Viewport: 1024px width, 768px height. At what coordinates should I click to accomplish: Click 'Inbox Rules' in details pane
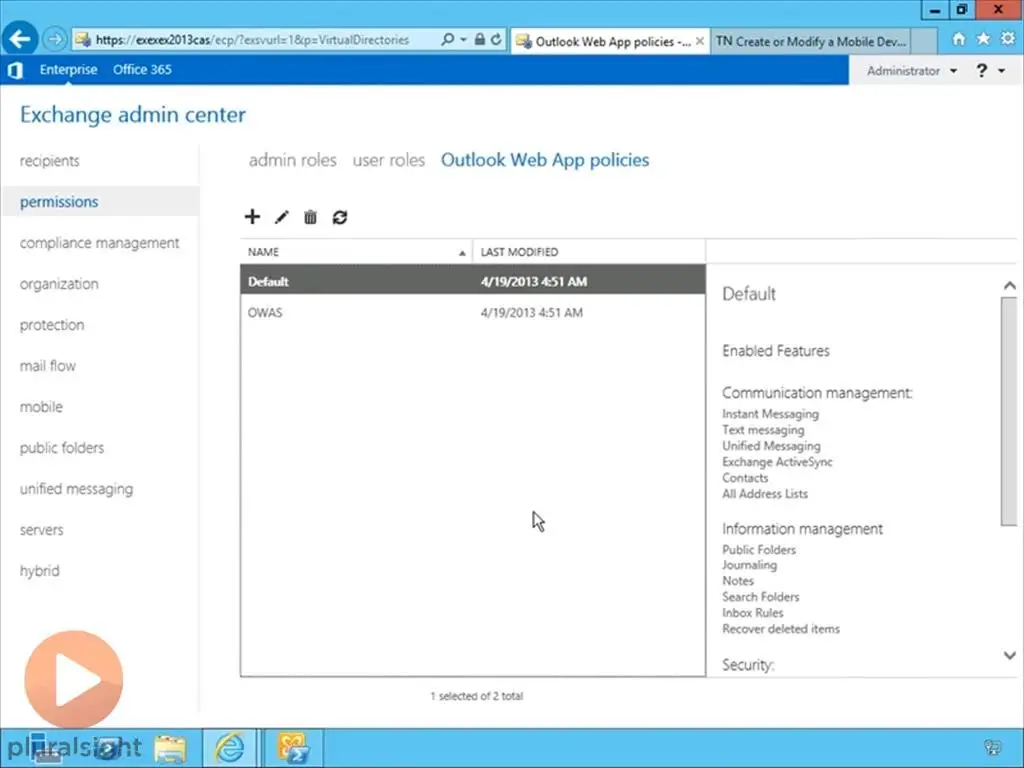click(752, 613)
